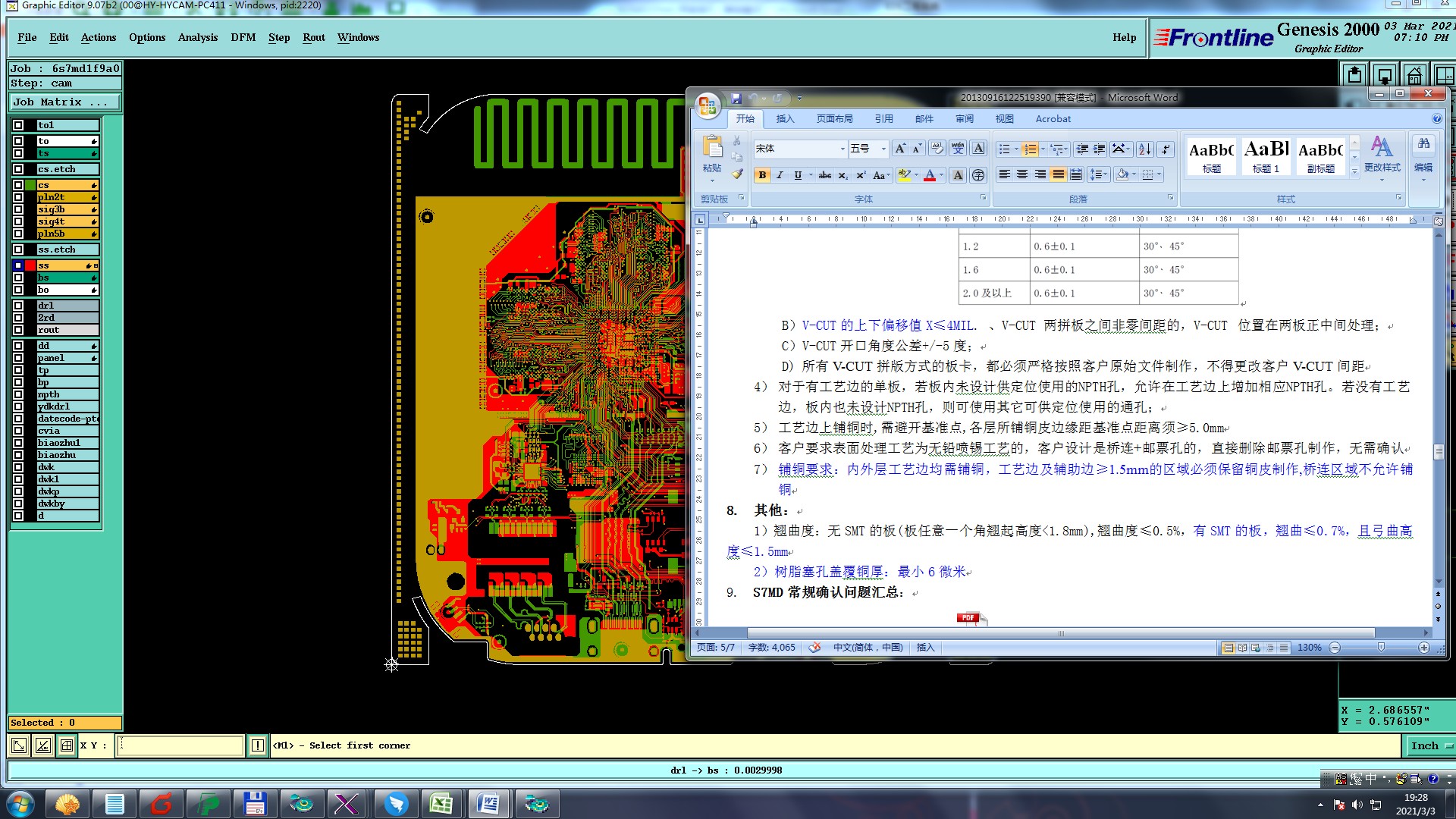Open the font size dropdown (五号)
The width and height of the screenshot is (1456, 819).
click(883, 149)
